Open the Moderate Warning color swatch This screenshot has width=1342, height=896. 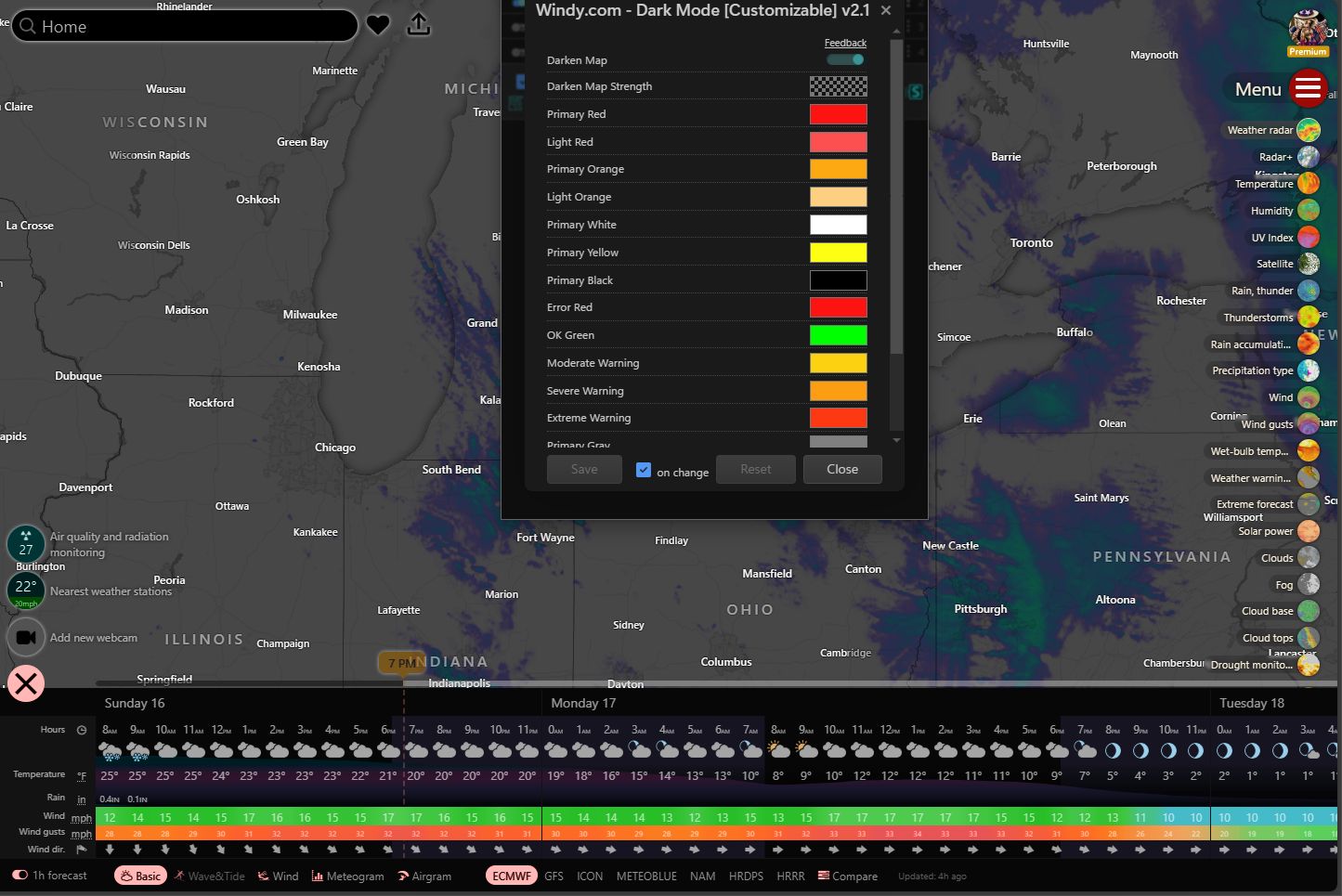point(839,363)
